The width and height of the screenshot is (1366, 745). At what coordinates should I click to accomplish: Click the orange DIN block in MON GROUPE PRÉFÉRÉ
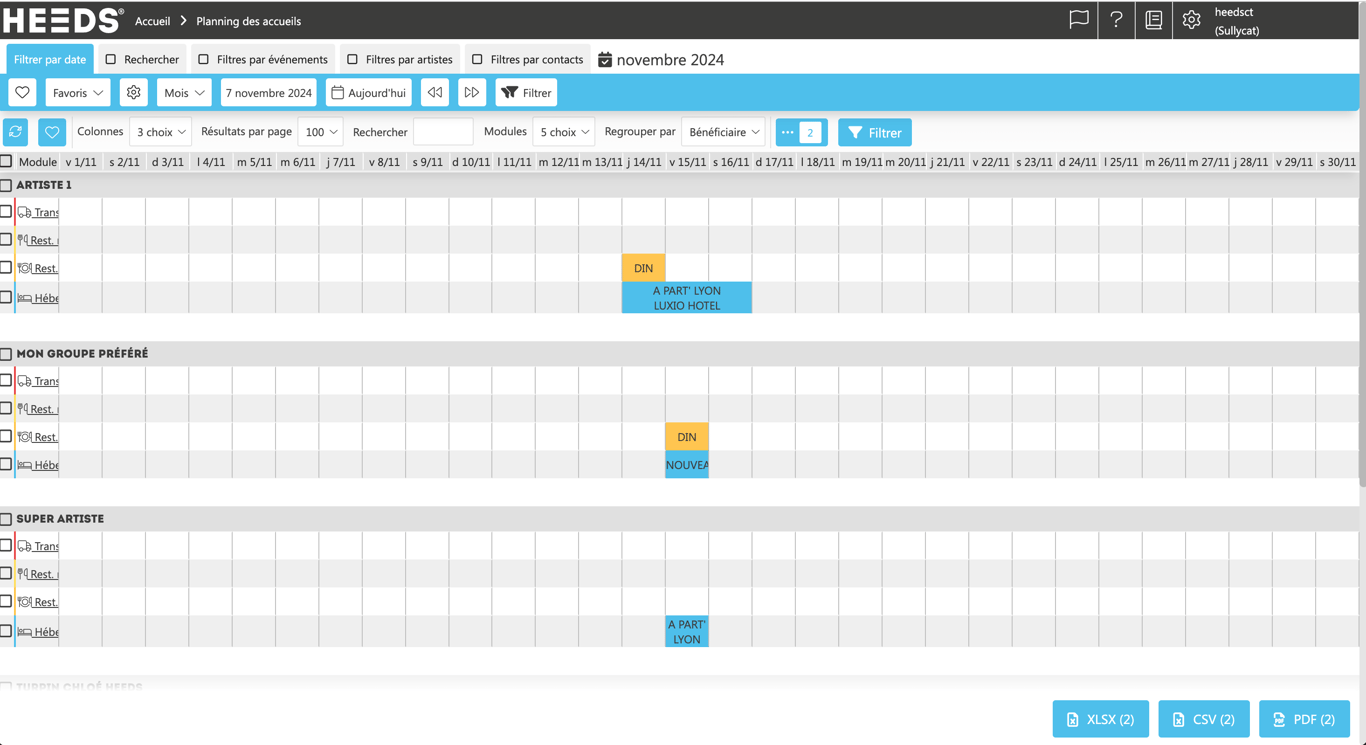(687, 437)
